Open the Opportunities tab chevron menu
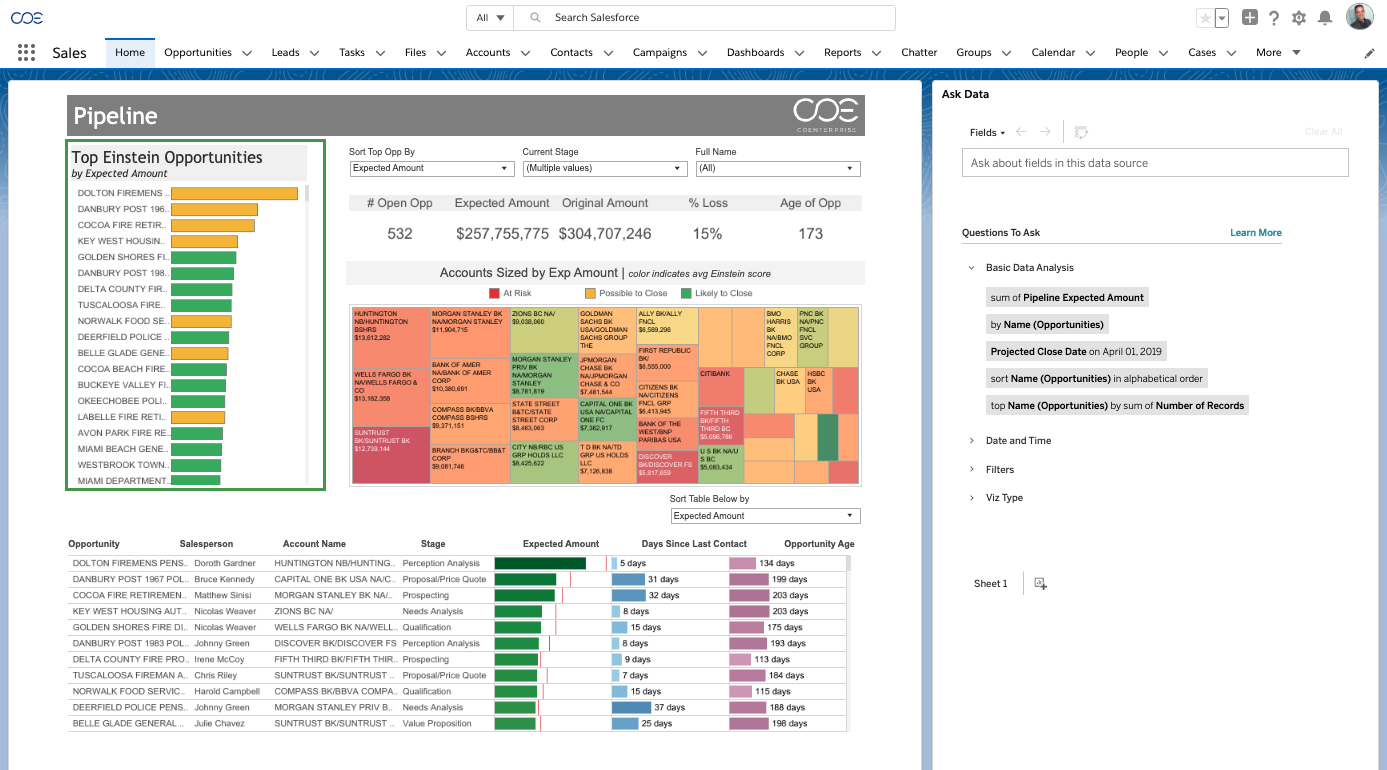The width and height of the screenshot is (1387, 770). click(x=247, y=53)
